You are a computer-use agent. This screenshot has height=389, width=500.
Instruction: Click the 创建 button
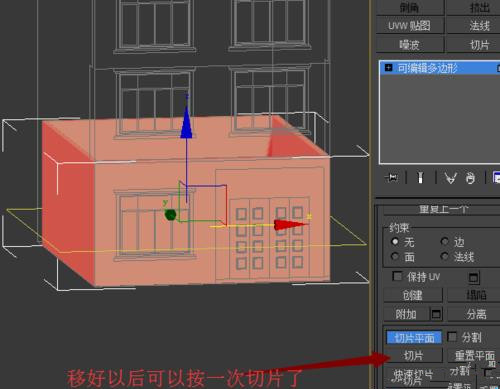point(413,295)
